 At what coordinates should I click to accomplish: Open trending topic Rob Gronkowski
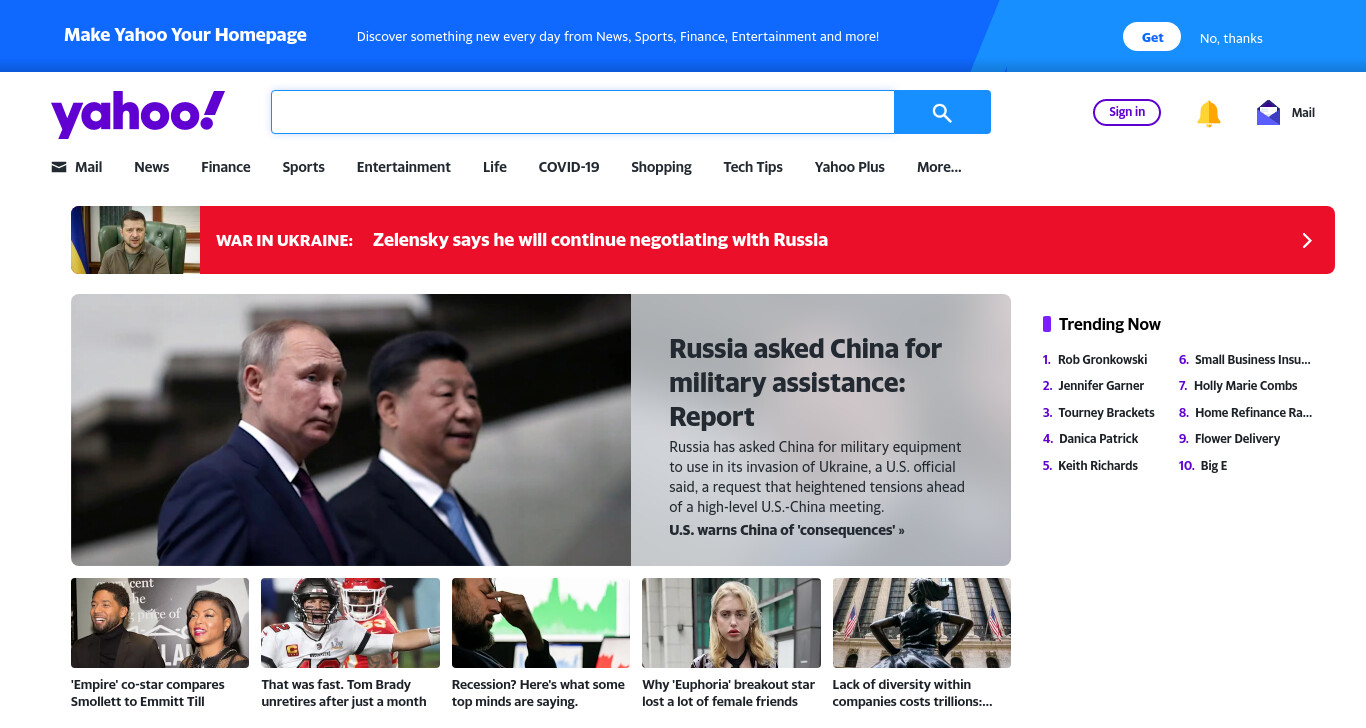[x=1102, y=360]
